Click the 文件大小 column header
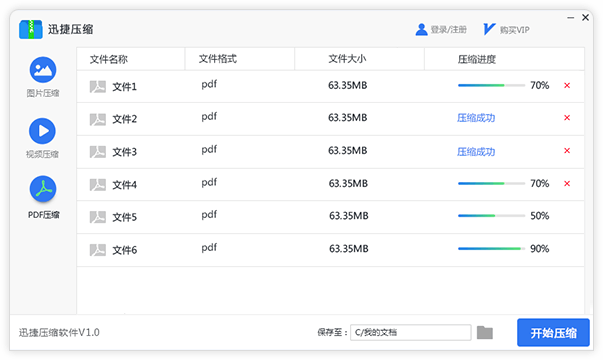 click(347, 59)
